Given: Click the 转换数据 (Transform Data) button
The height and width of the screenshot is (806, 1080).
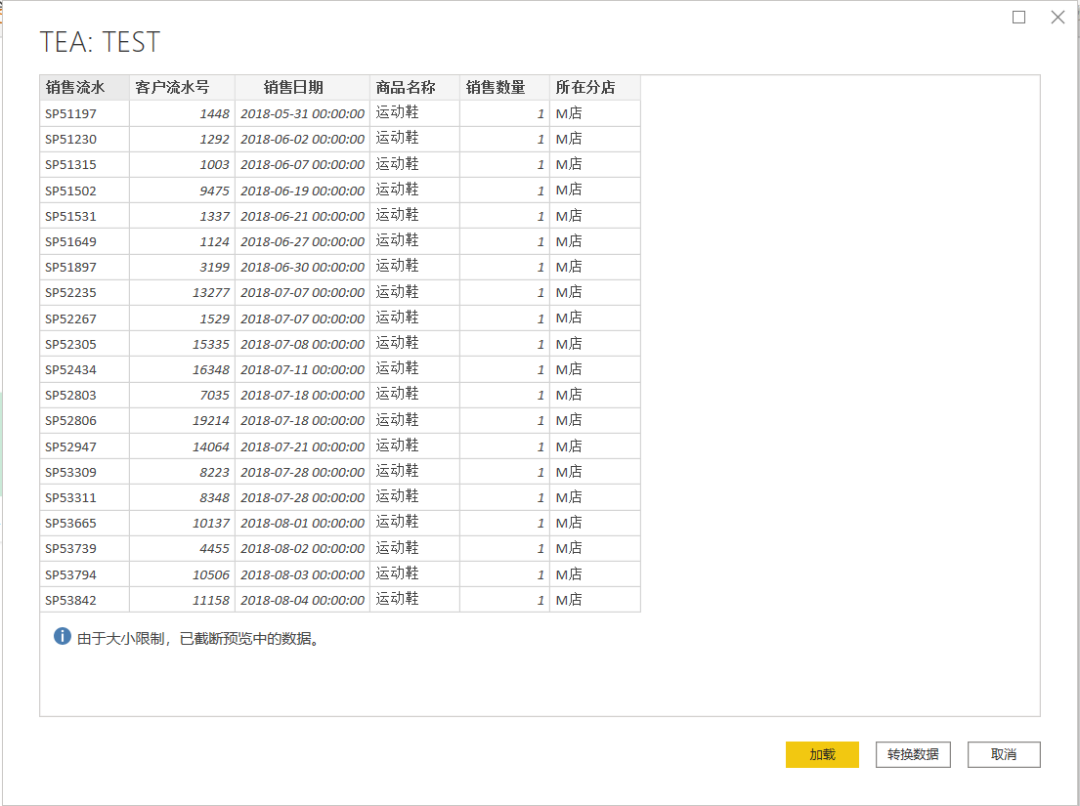Looking at the screenshot, I should [x=913, y=754].
